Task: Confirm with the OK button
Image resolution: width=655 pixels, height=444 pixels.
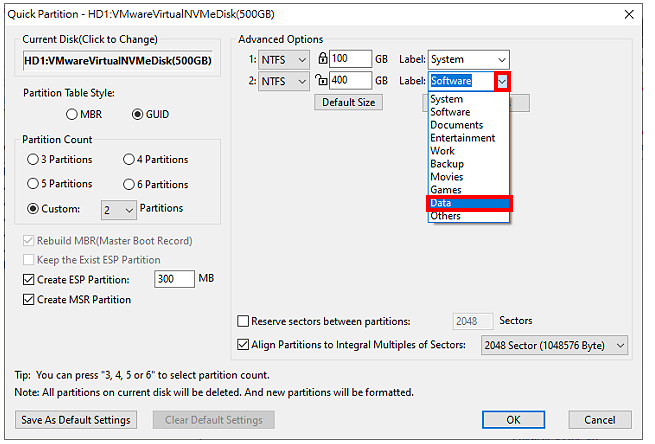Action: [513, 420]
